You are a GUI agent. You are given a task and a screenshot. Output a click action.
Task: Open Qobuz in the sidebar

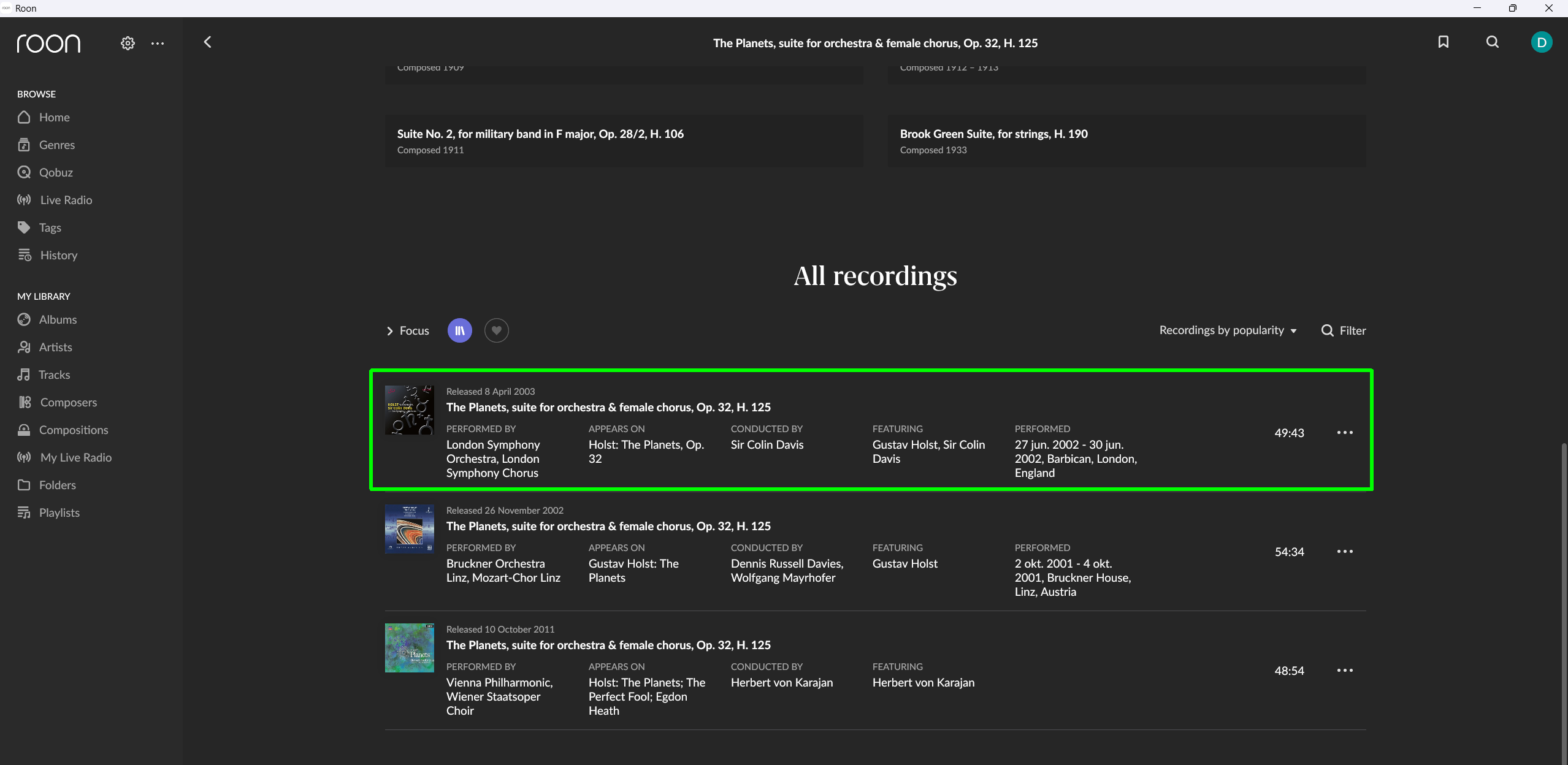pos(45,172)
